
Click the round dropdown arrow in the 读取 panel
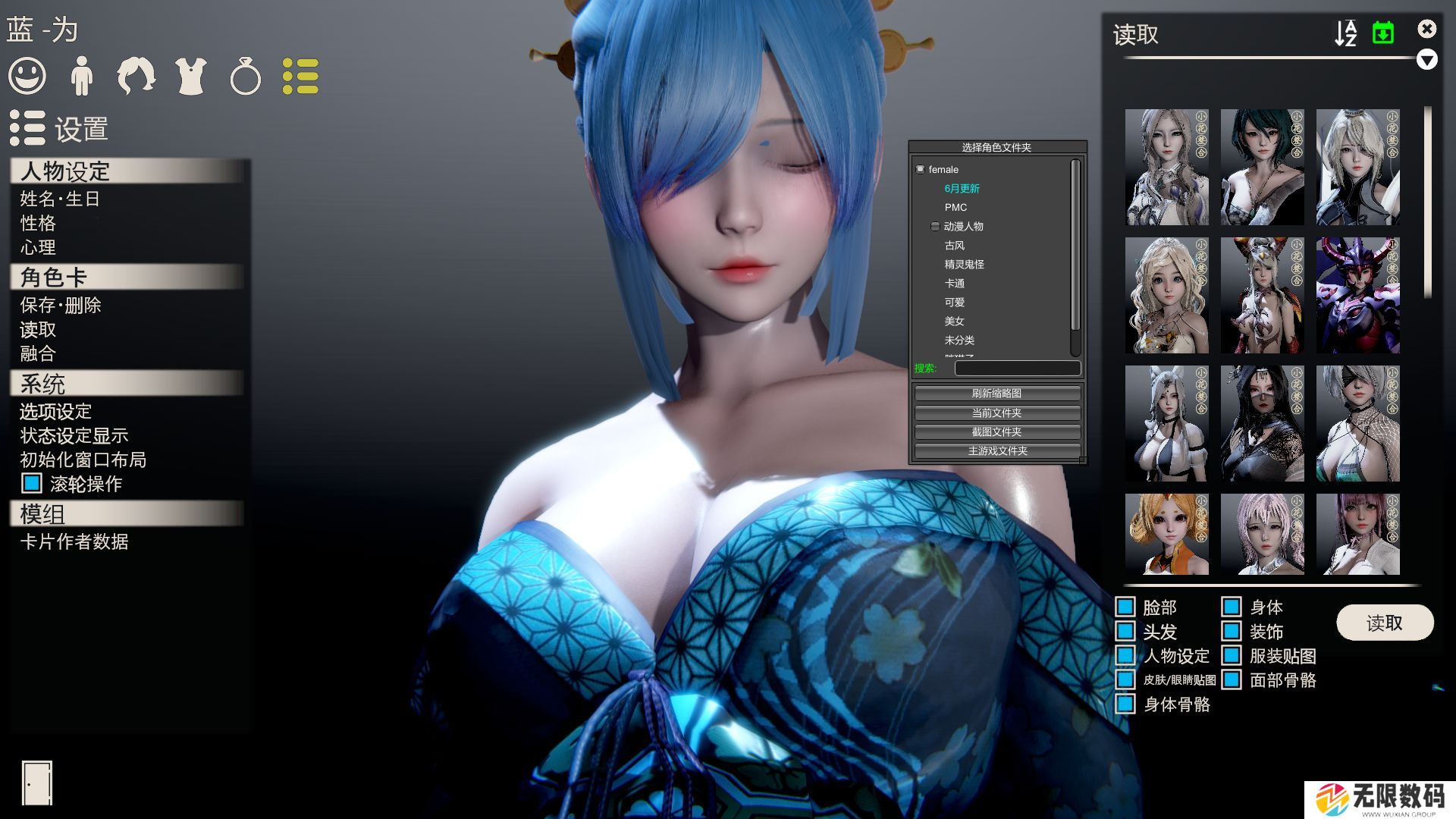click(1426, 60)
